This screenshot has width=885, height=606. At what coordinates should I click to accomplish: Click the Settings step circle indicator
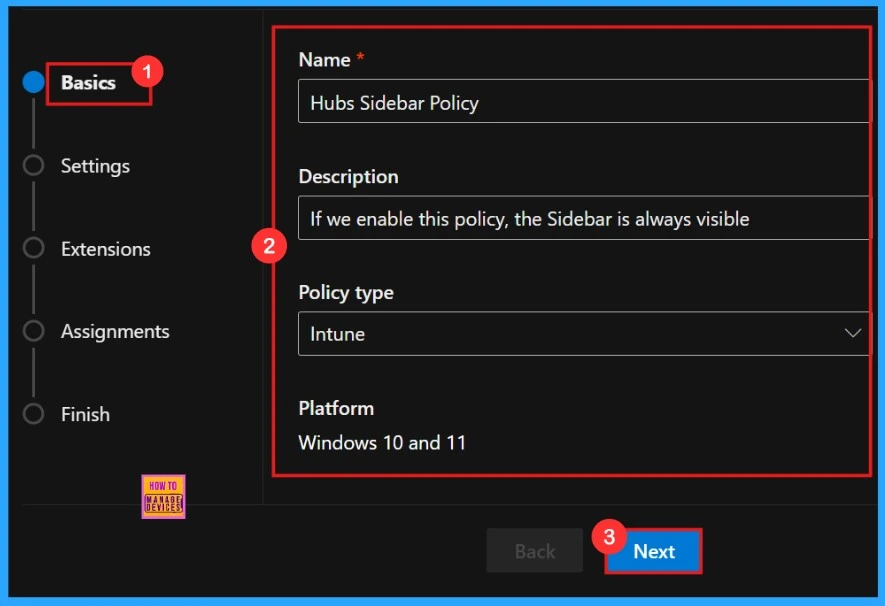tap(33, 165)
